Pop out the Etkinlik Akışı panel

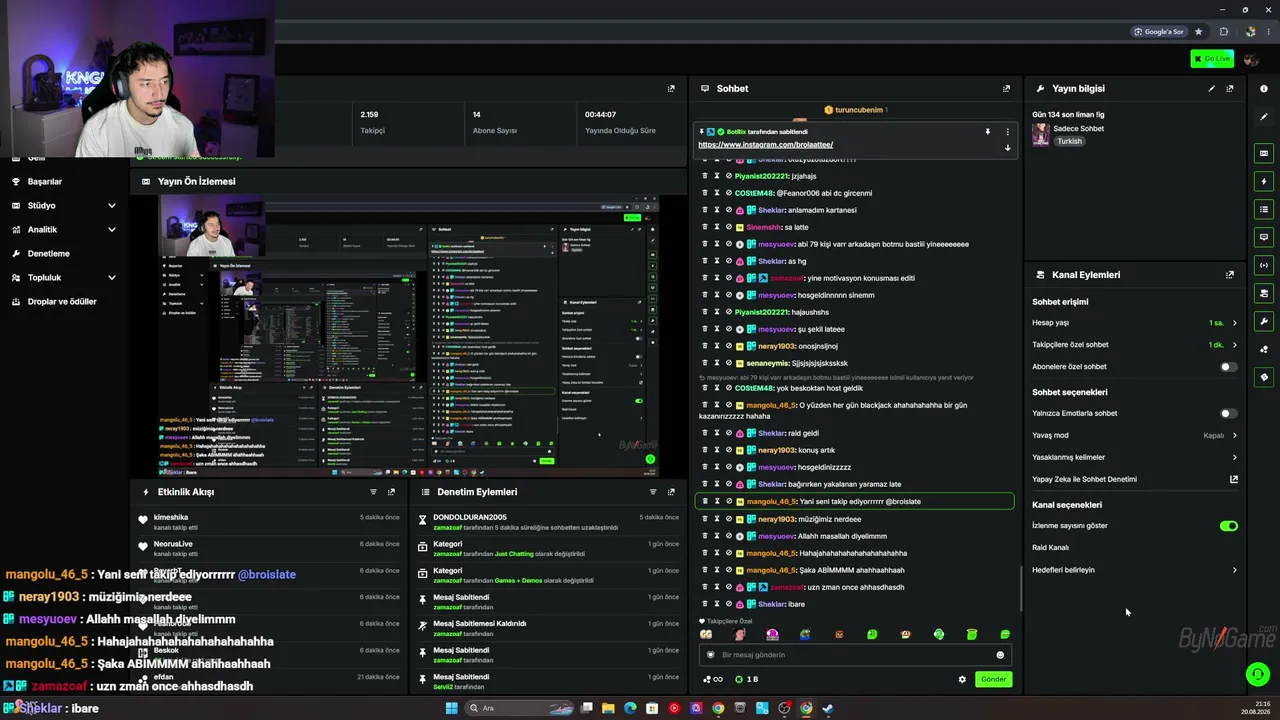[391, 492]
